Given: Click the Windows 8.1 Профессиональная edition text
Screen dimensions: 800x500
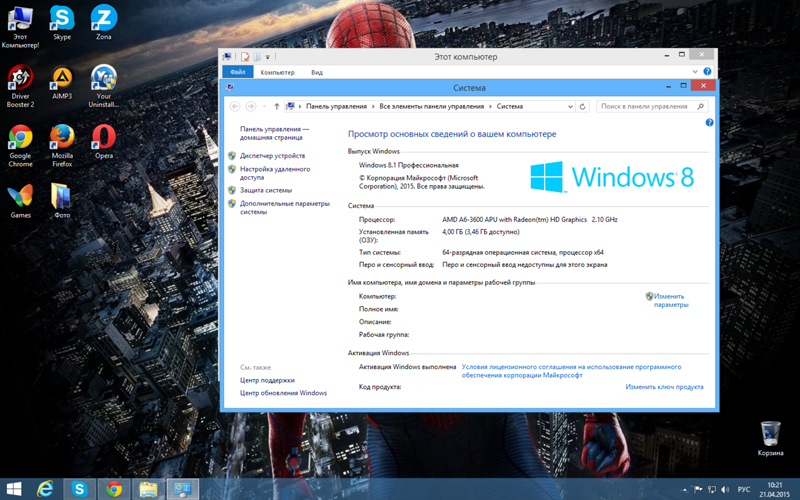Looking at the screenshot, I should [409, 165].
